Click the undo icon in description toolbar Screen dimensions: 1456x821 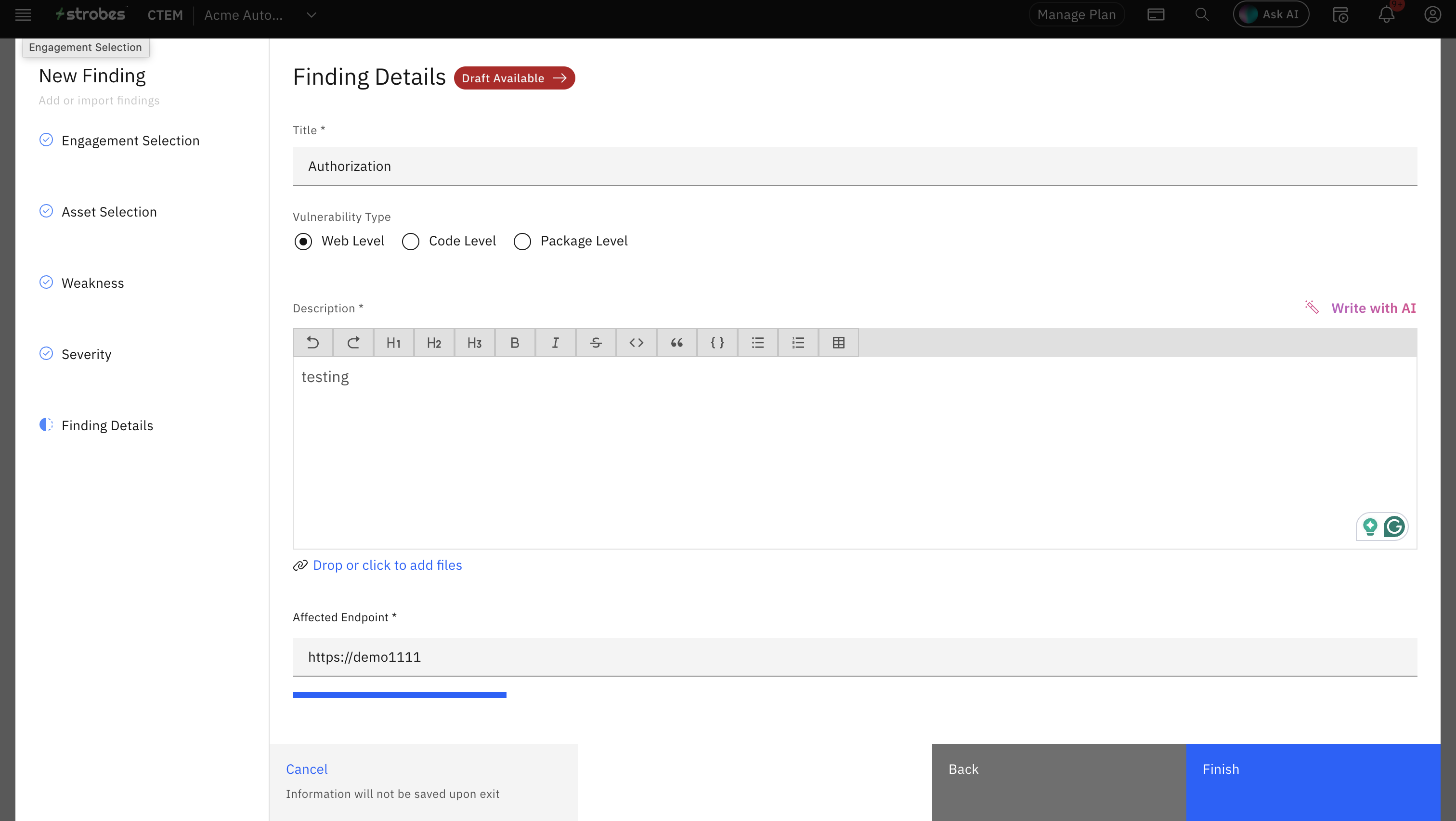[312, 343]
